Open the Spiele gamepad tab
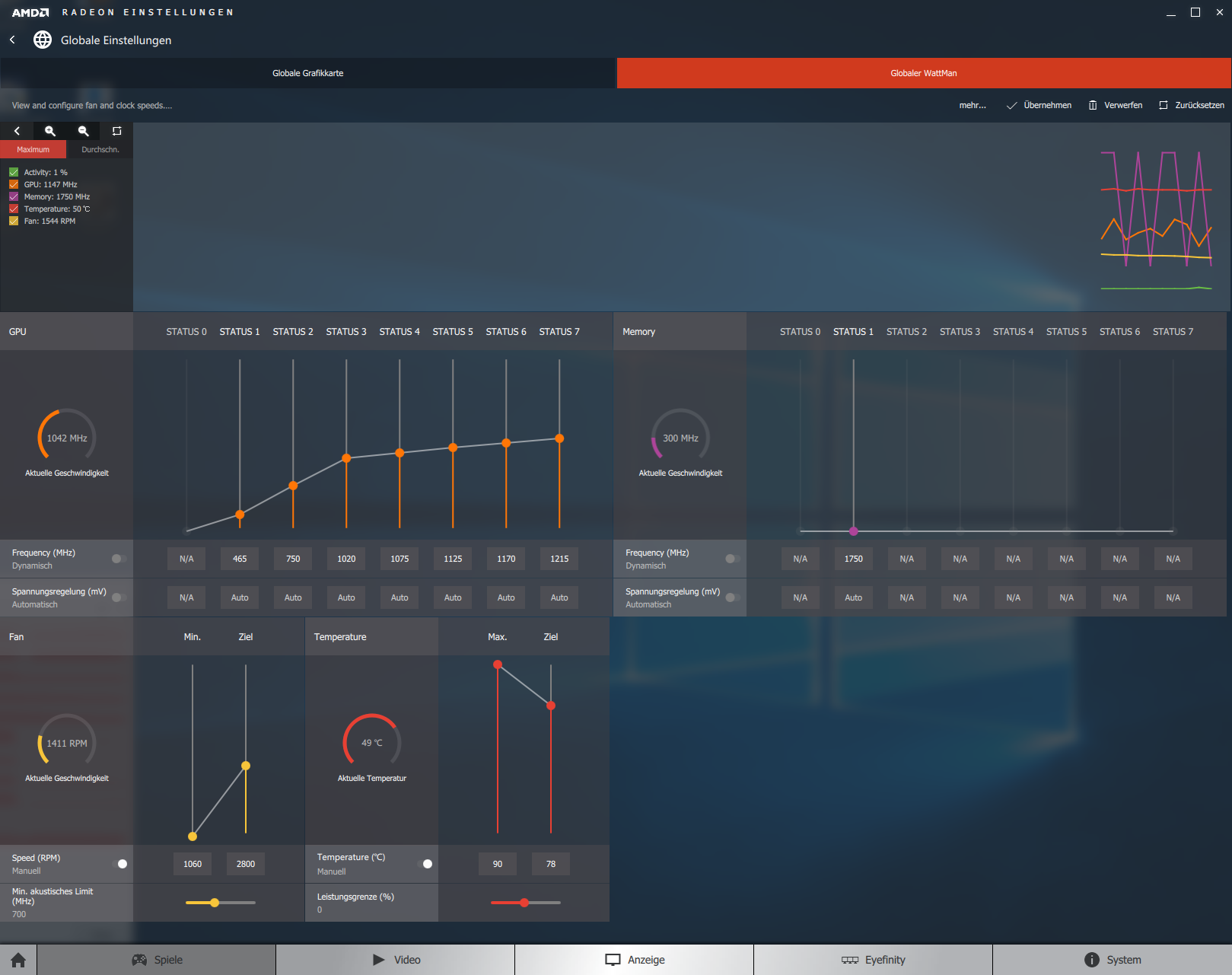Viewport: 1232px width, 975px height. [157, 960]
